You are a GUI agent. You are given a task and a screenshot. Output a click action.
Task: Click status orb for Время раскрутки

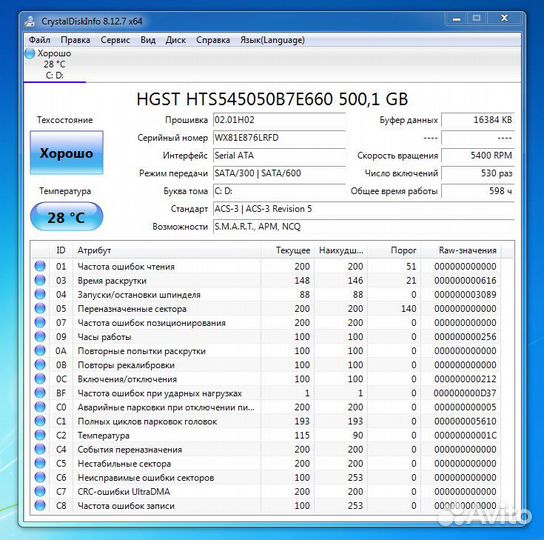click(x=40, y=280)
